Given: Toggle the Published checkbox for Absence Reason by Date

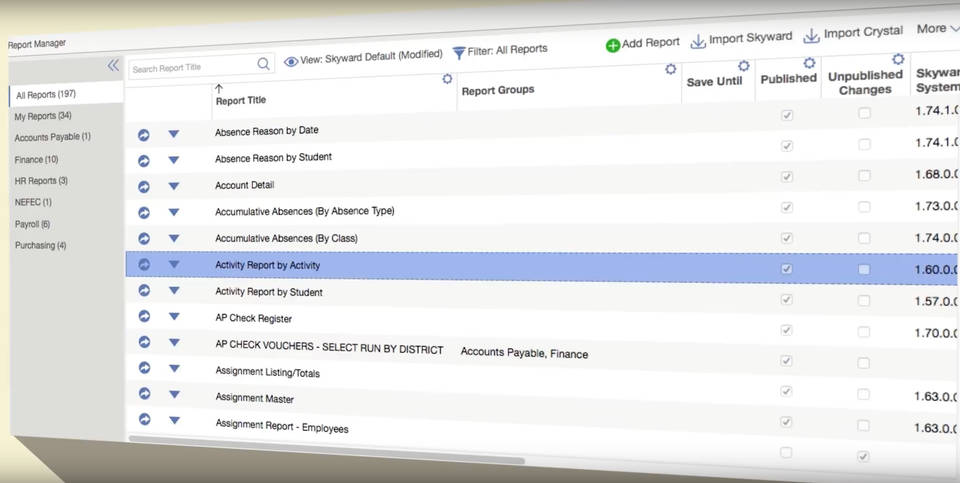Looking at the screenshot, I should [x=787, y=116].
